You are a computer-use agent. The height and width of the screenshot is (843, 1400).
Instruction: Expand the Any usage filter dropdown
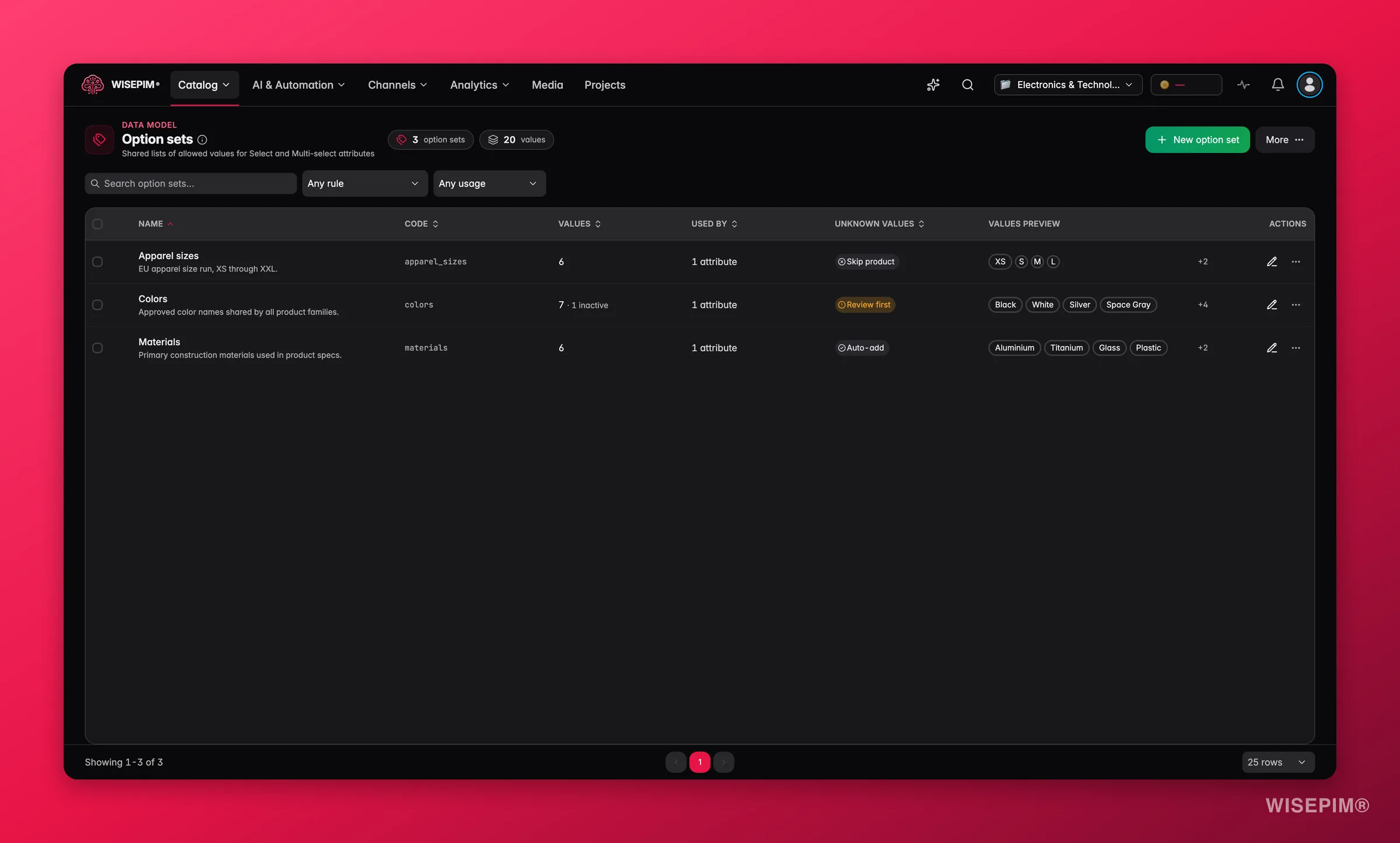coord(489,183)
